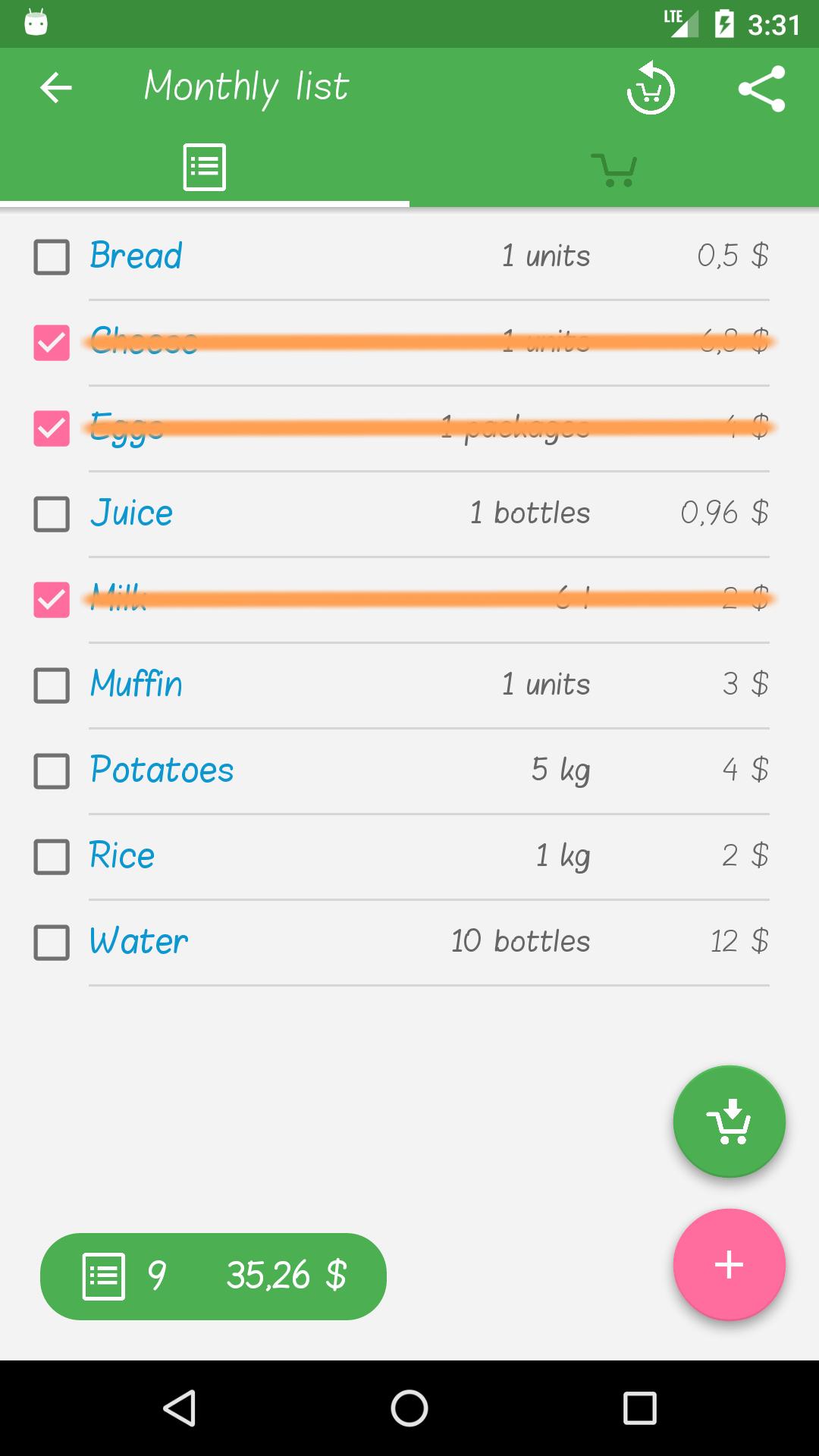
Task: Tap the green move-to-cart floating button
Action: (730, 1122)
